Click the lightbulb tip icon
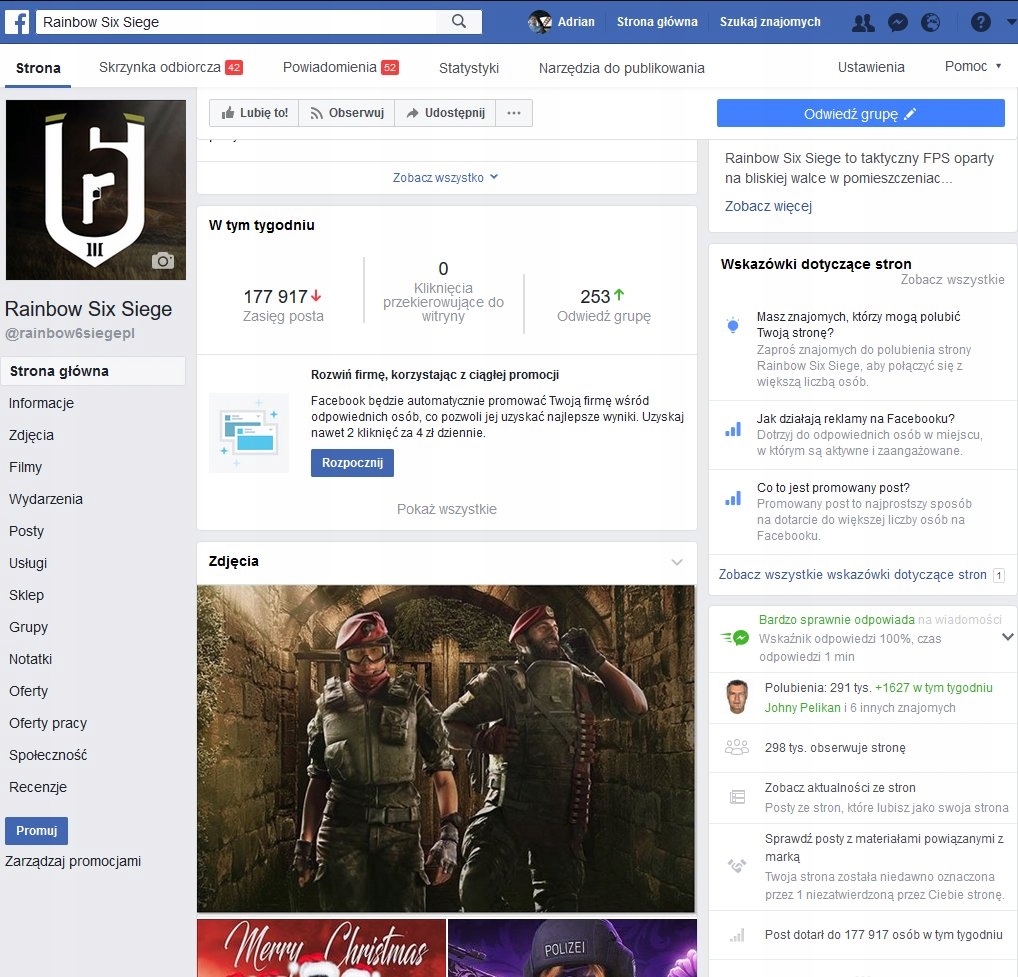1018x977 pixels. click(733, 325)
